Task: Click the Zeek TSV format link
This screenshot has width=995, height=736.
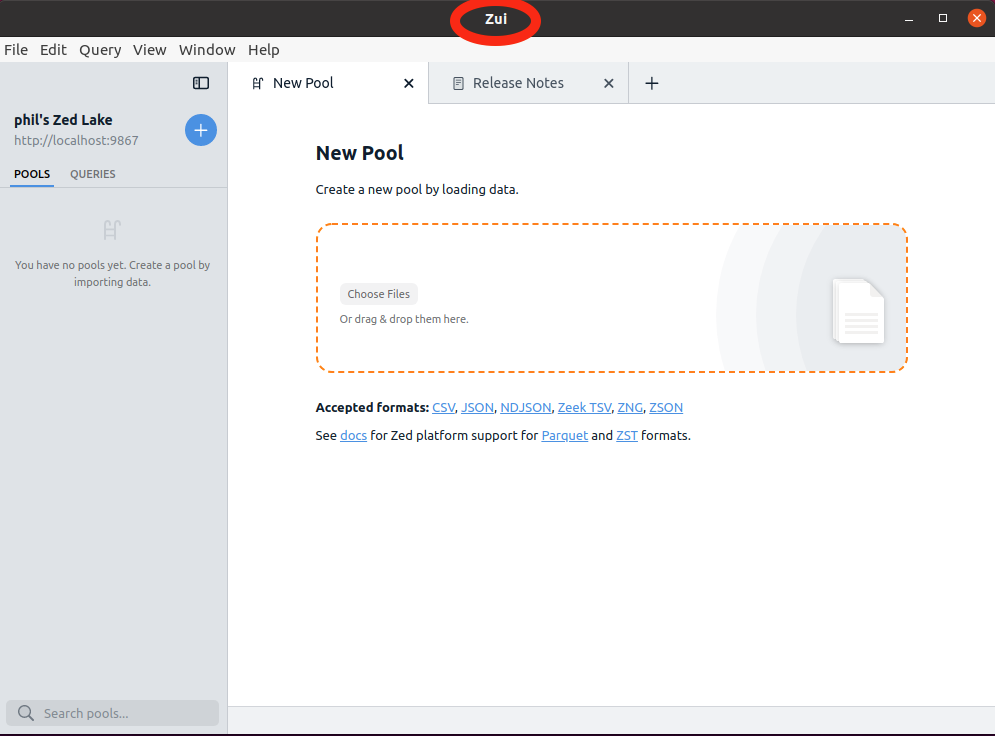Action: [584, 407]
